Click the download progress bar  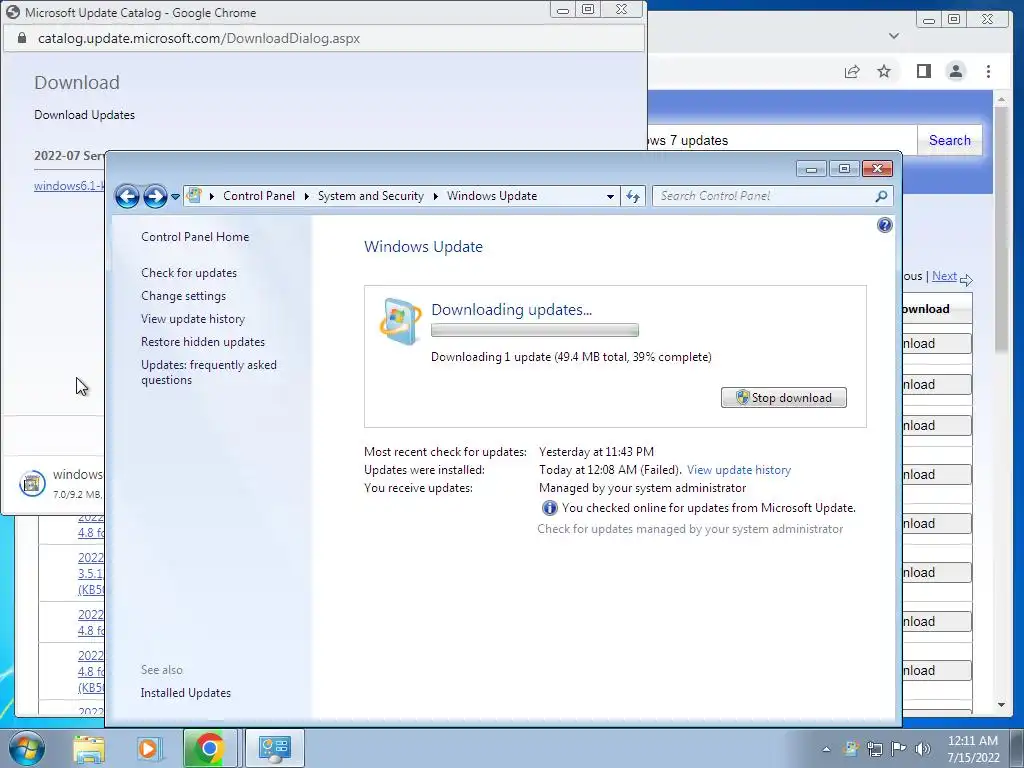coord(535,330)
